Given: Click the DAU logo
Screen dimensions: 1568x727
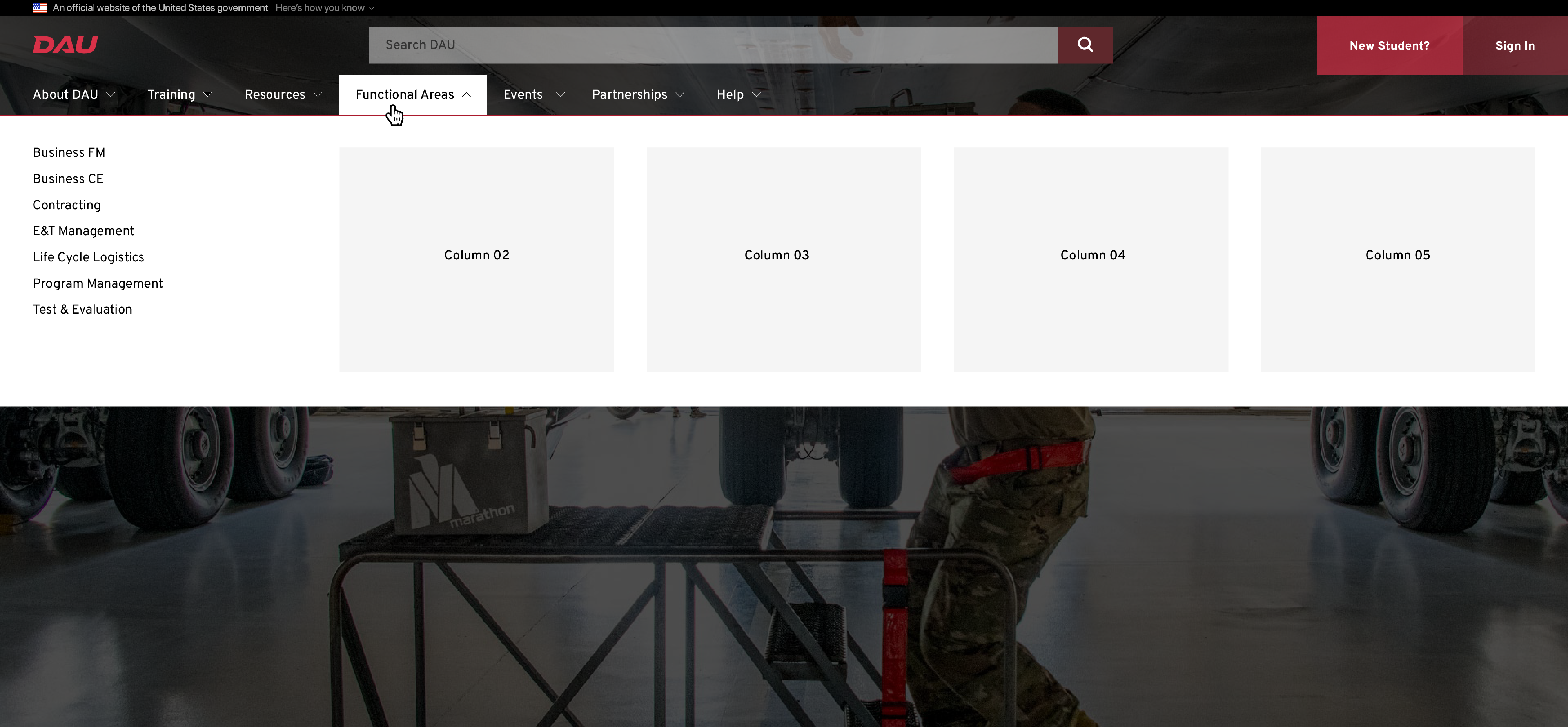Looking at the screenshot, I should tap(65, 45).
